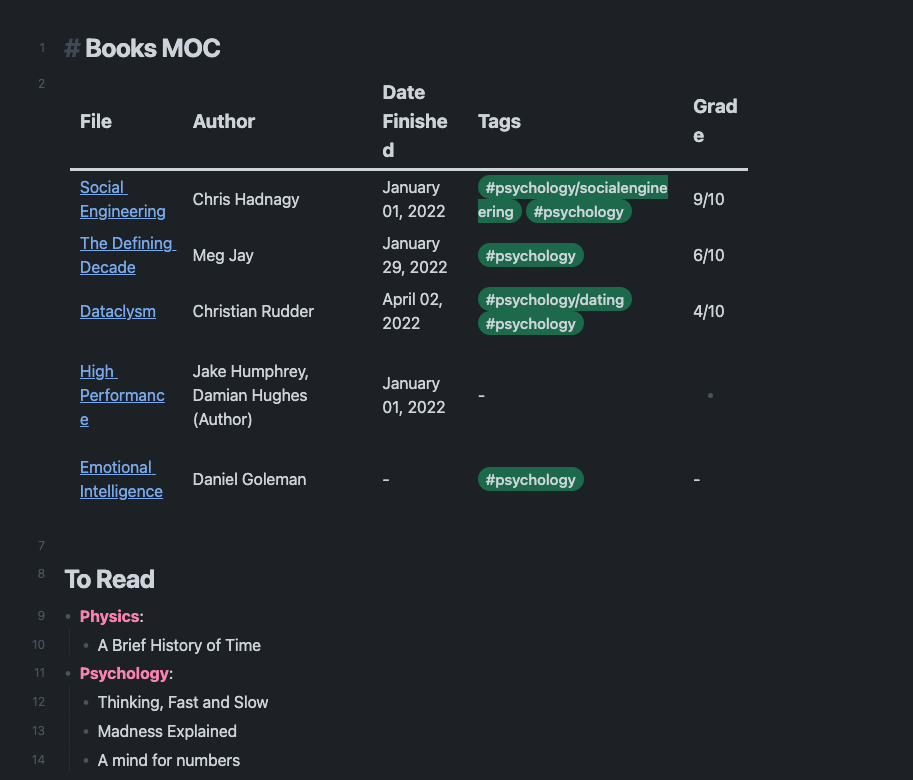Viewport: 913px width, 780px height.
Task: Click line number 9 in the gutter
Action: click(41, 616)
